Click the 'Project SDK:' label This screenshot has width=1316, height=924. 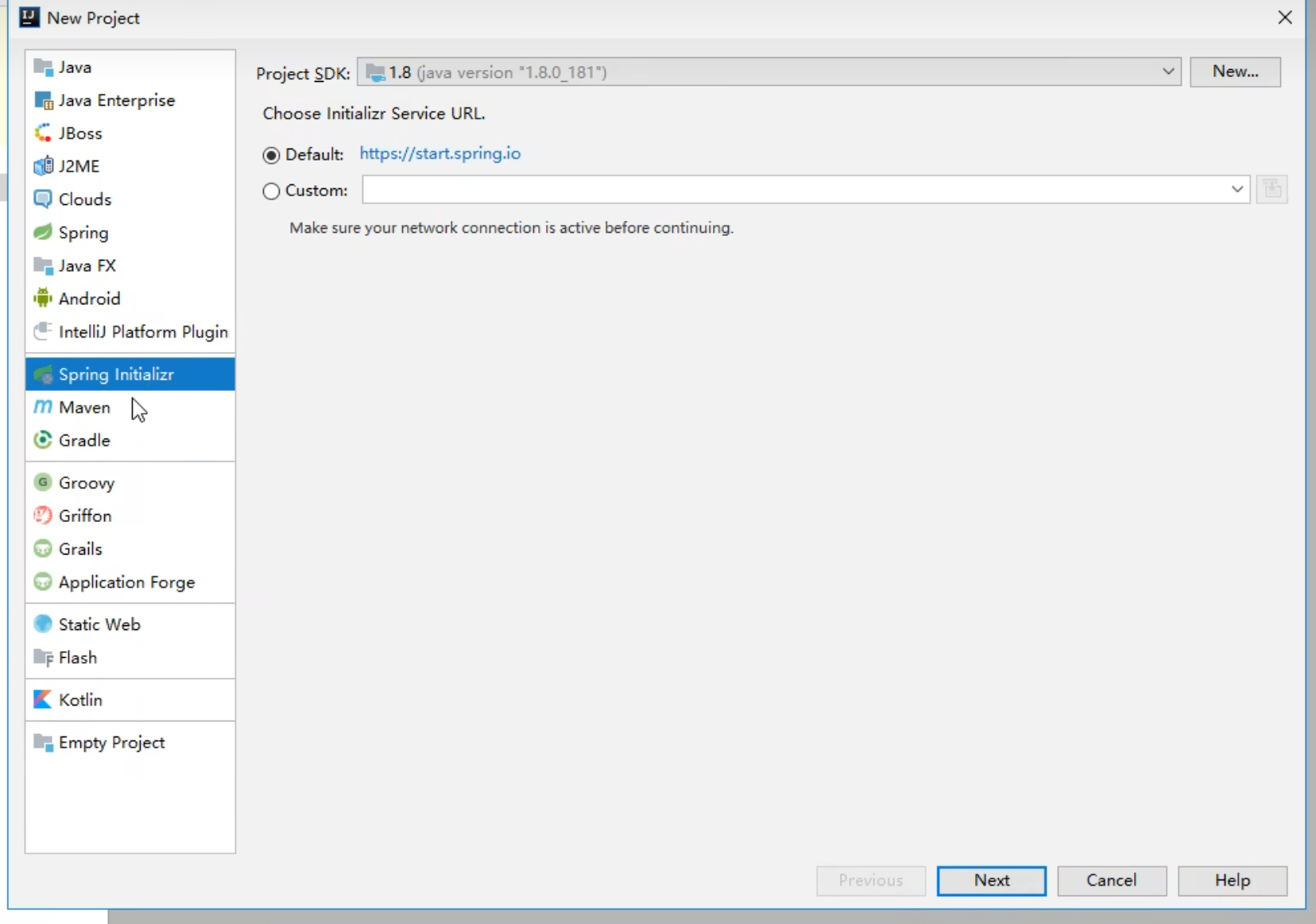303,74
